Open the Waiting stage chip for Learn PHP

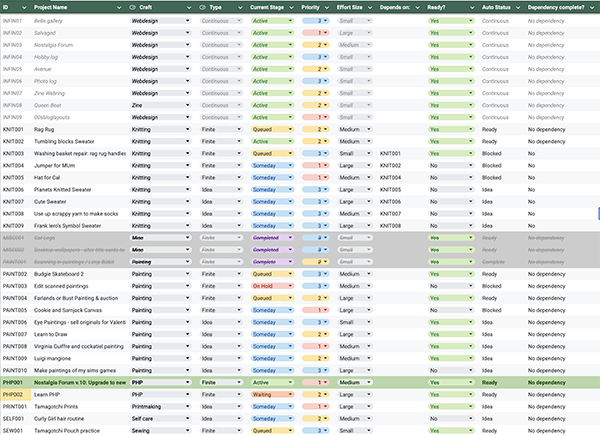tap(270, 395)
